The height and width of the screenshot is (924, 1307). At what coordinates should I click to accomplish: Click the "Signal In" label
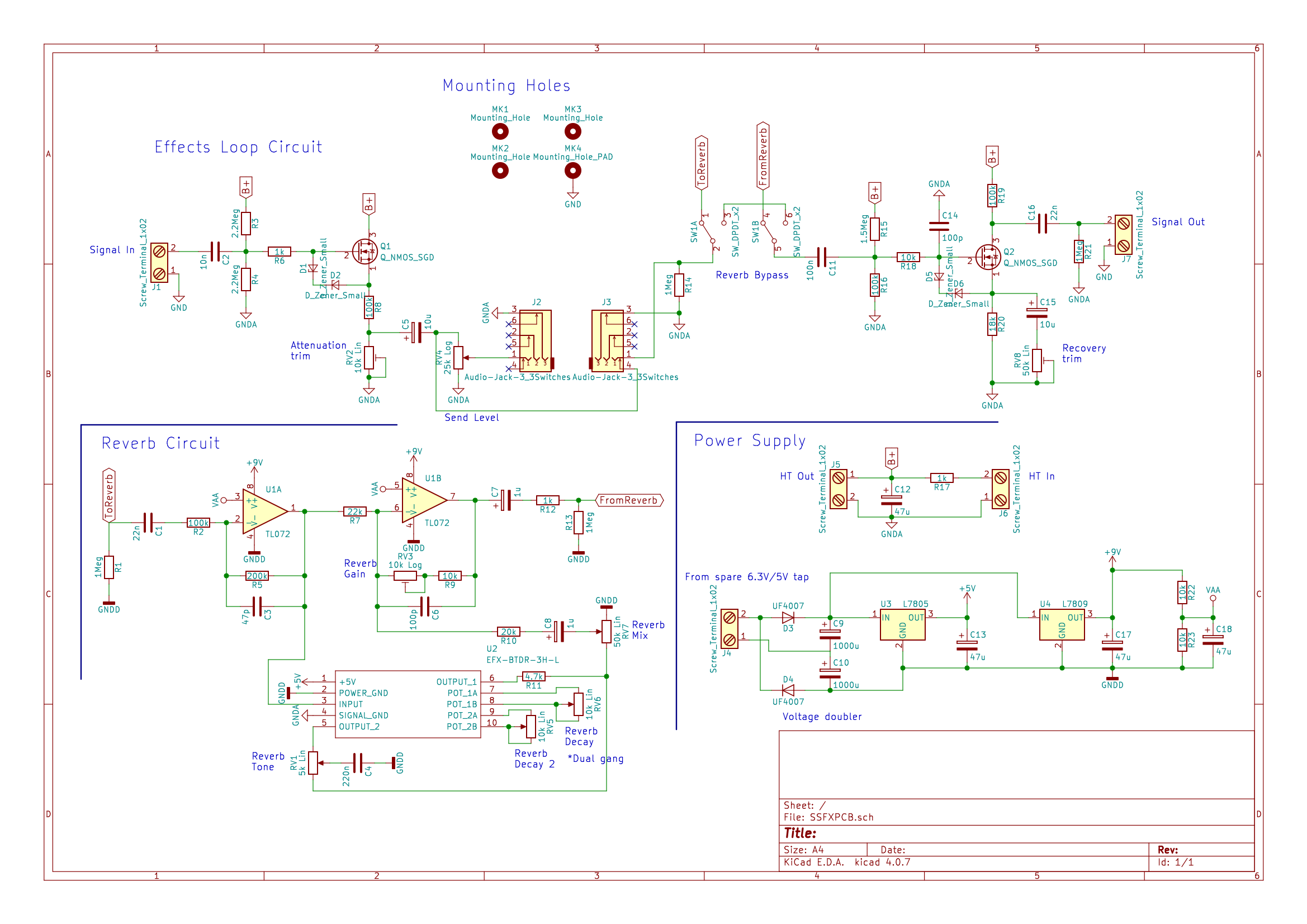point(112,250)
